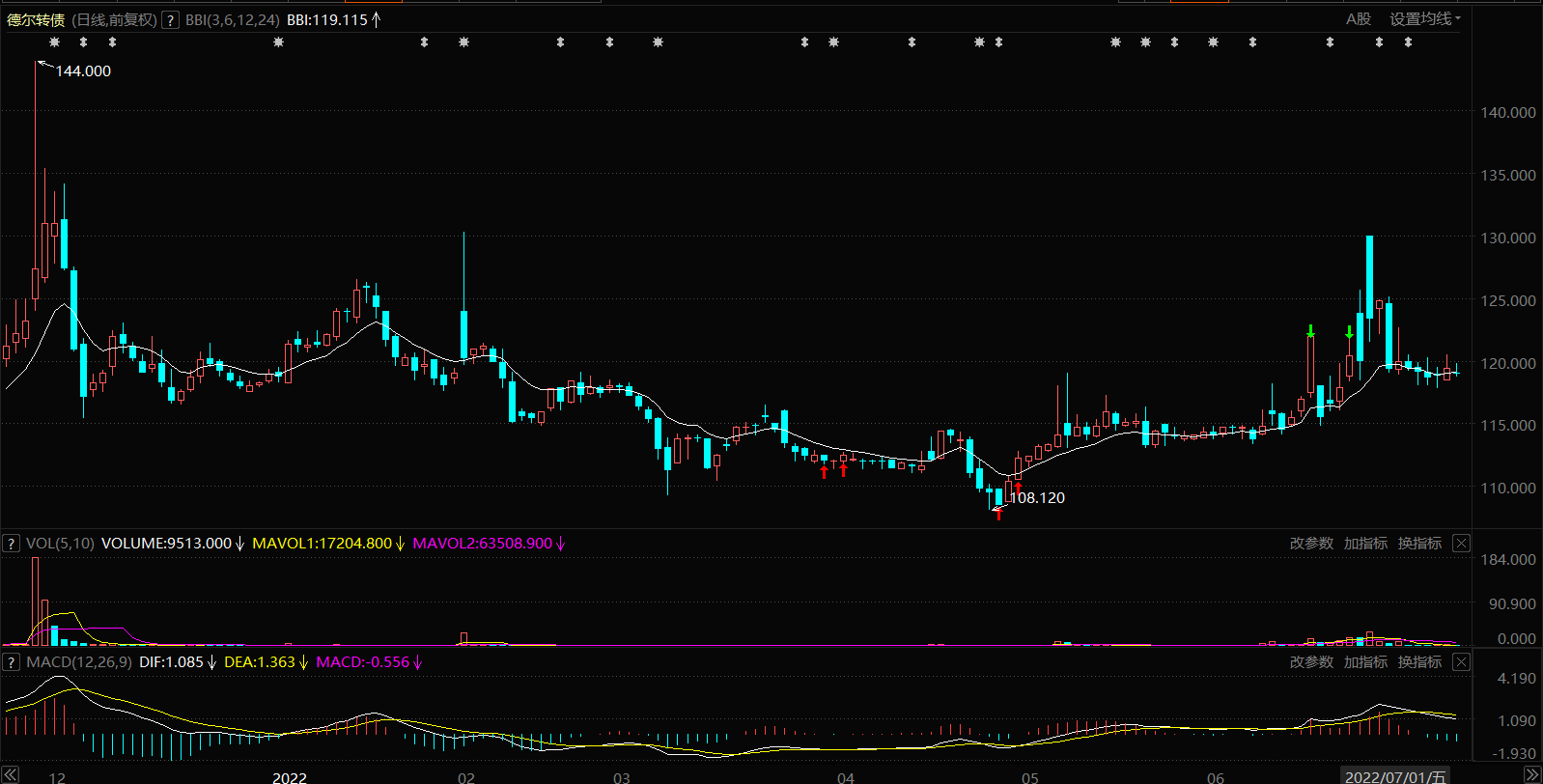Viewport: 1543px width, 784px height.
Task: Click BBI(3,6,12,24) indicator parameters label
Action: [233, 20]
